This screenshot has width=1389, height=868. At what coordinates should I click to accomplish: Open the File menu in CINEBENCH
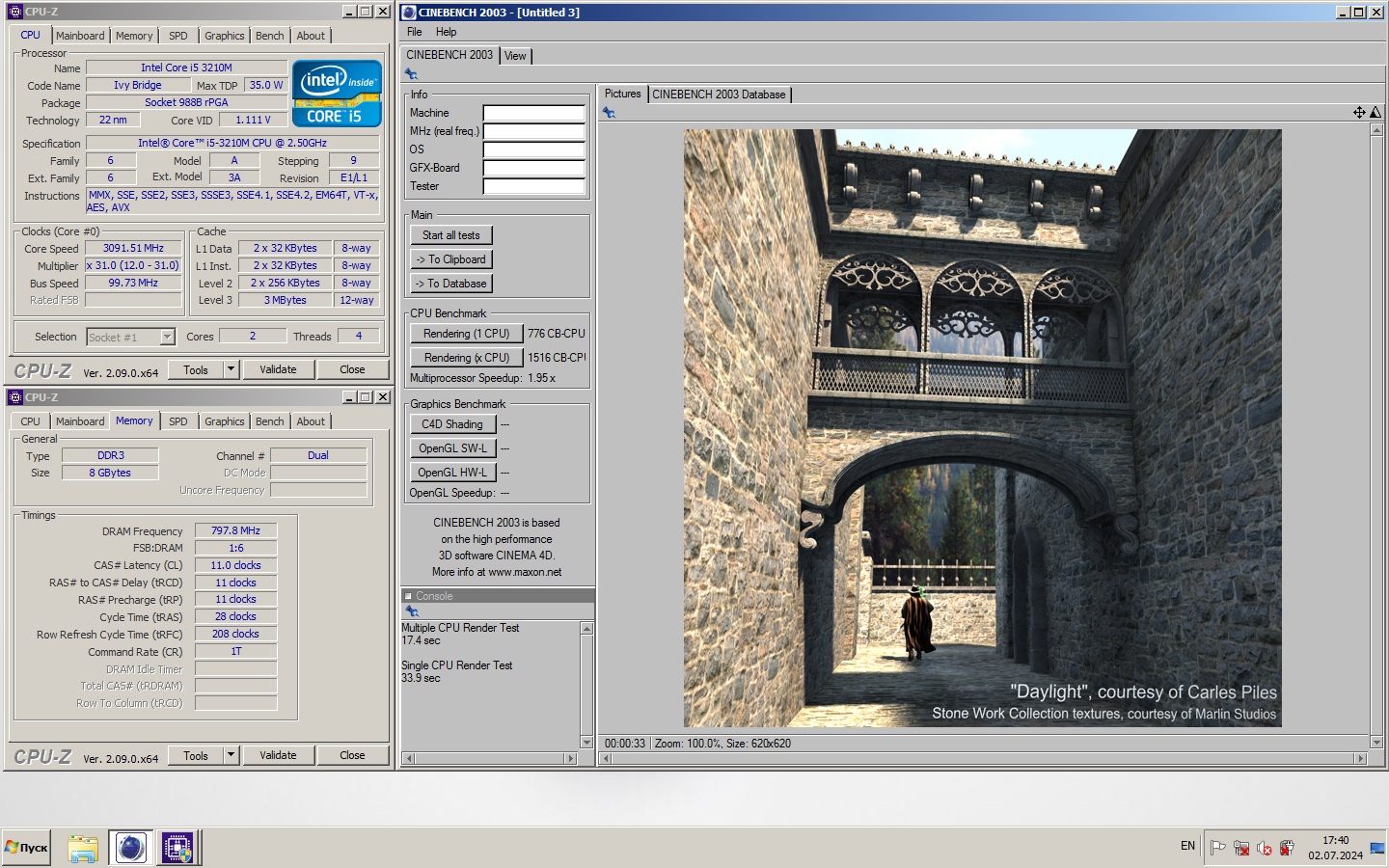(x=415, y=32)
